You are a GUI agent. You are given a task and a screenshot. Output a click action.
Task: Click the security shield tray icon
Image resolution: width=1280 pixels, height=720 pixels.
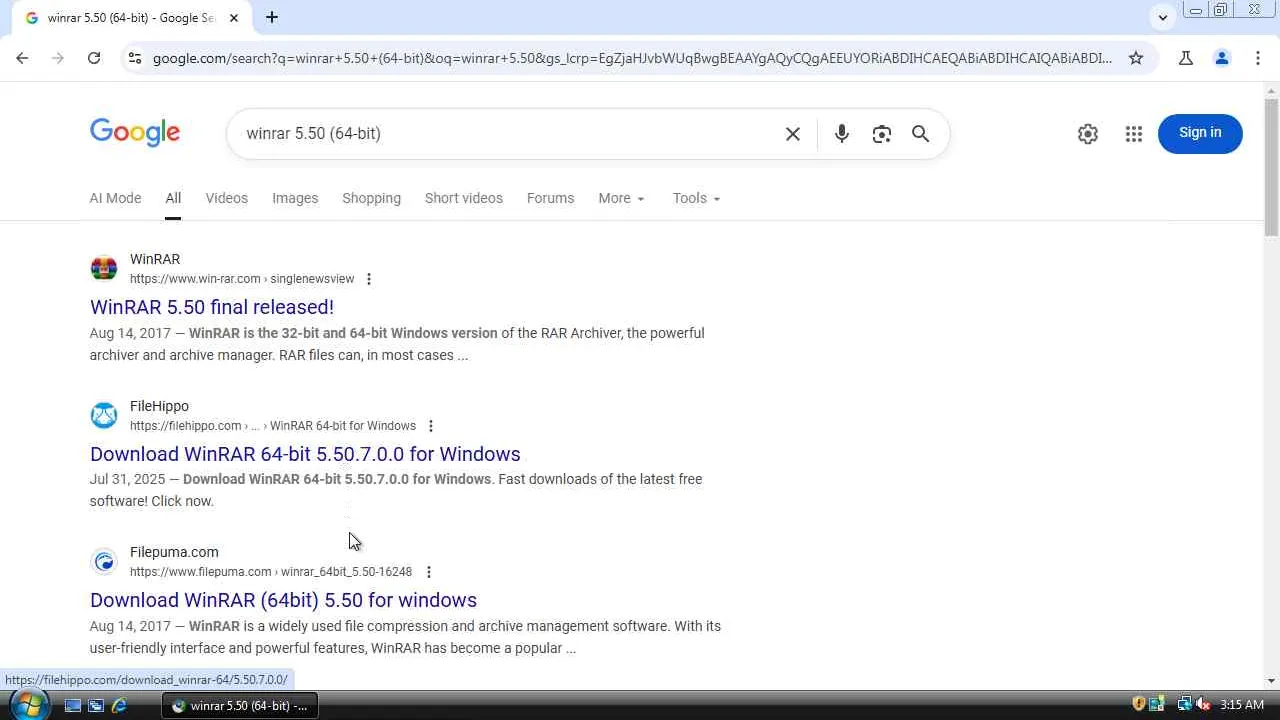click(x=1139, y=705)
